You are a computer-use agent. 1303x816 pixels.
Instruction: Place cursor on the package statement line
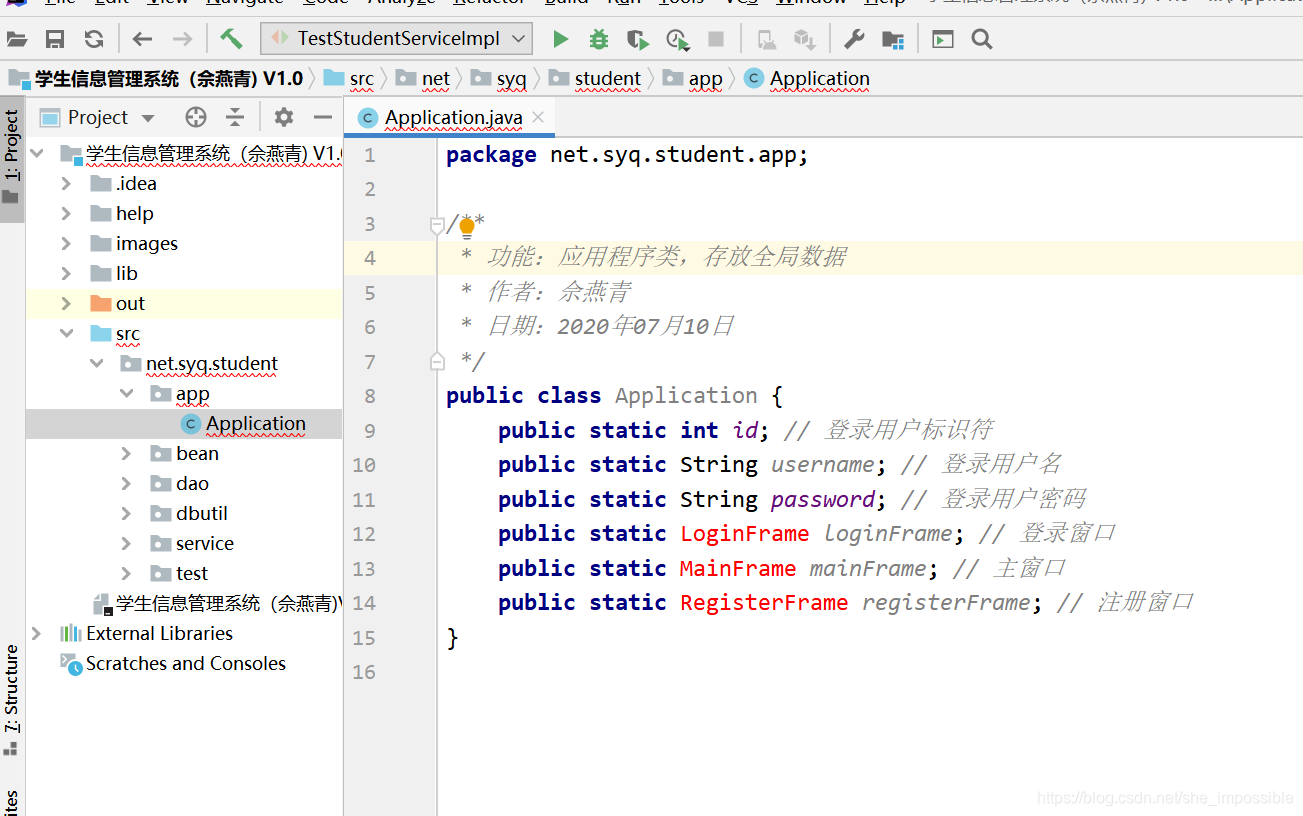pyautogui.click(x=627, y=155)
